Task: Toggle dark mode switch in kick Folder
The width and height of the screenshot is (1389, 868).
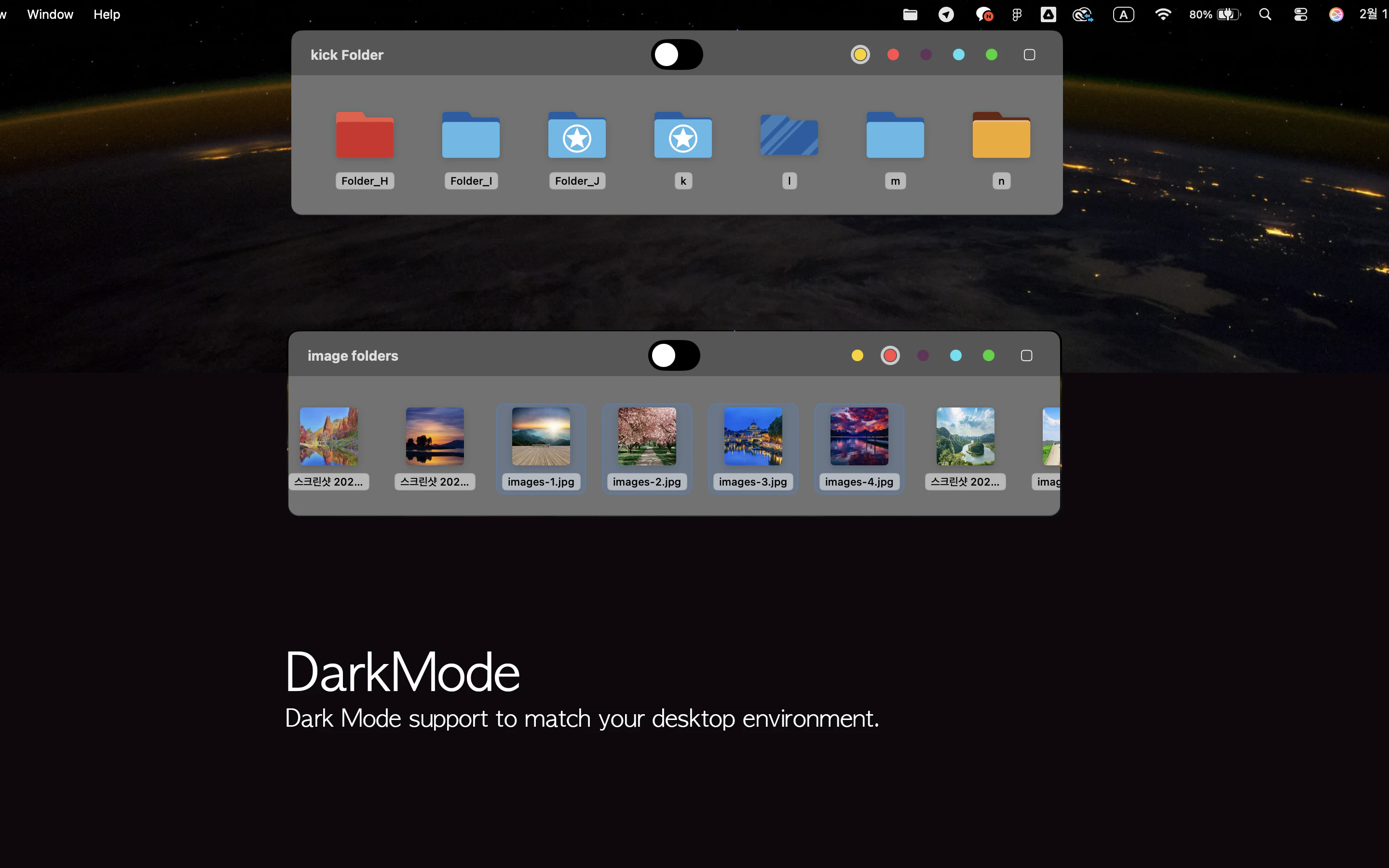Action: tap(677, 54)
